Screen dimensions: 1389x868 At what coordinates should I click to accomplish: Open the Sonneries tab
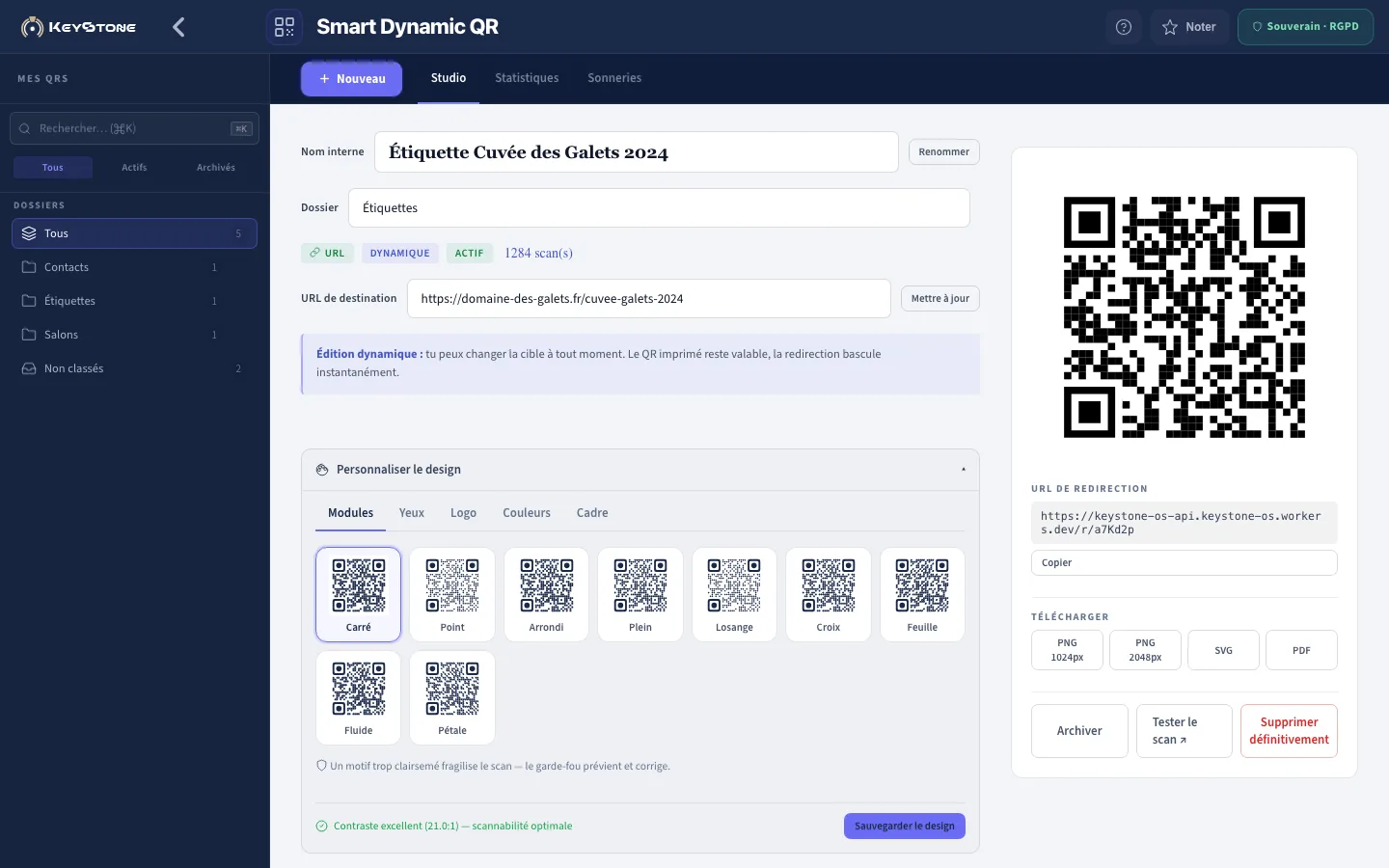tap(614, 78)
